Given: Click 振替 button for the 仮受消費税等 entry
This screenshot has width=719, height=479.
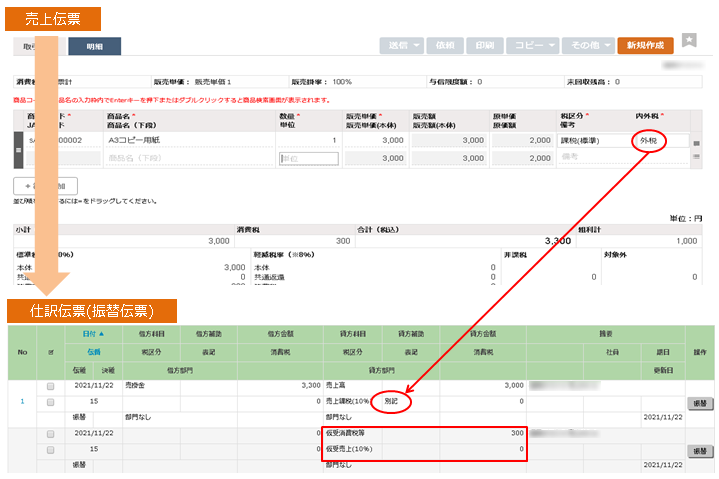Looking at the screenshot, I should tap(701, 451).
